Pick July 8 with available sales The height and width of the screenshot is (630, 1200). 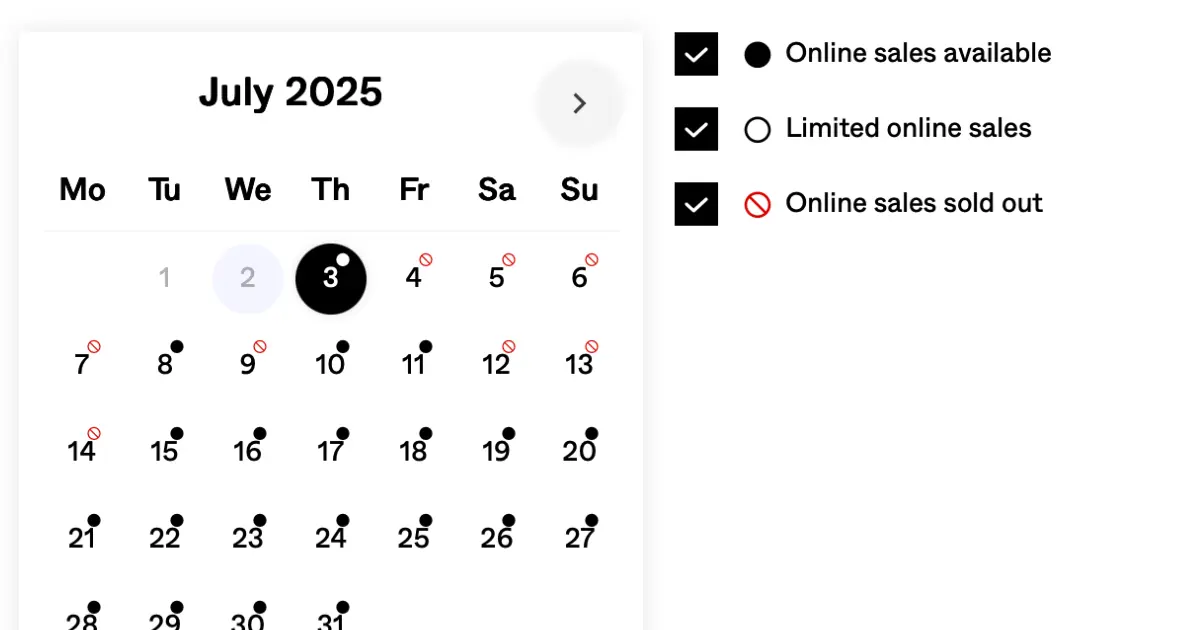pyautogui.click(x=165, y=365)
